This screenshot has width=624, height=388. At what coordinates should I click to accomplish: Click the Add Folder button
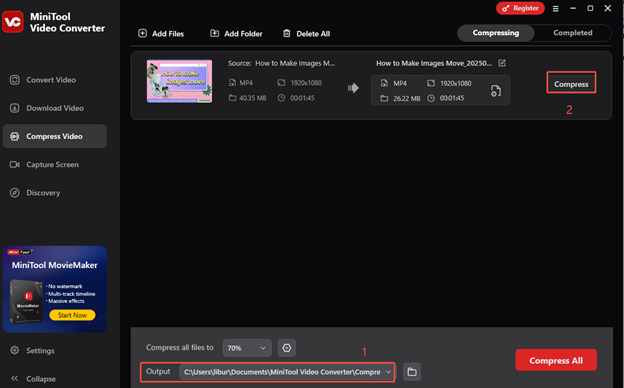tap(236, 34)
